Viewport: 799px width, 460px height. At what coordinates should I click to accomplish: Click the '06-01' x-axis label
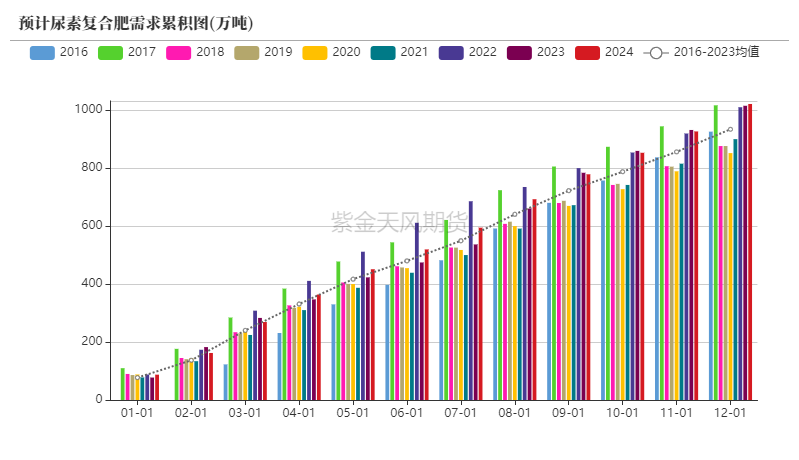click(407, 413)
